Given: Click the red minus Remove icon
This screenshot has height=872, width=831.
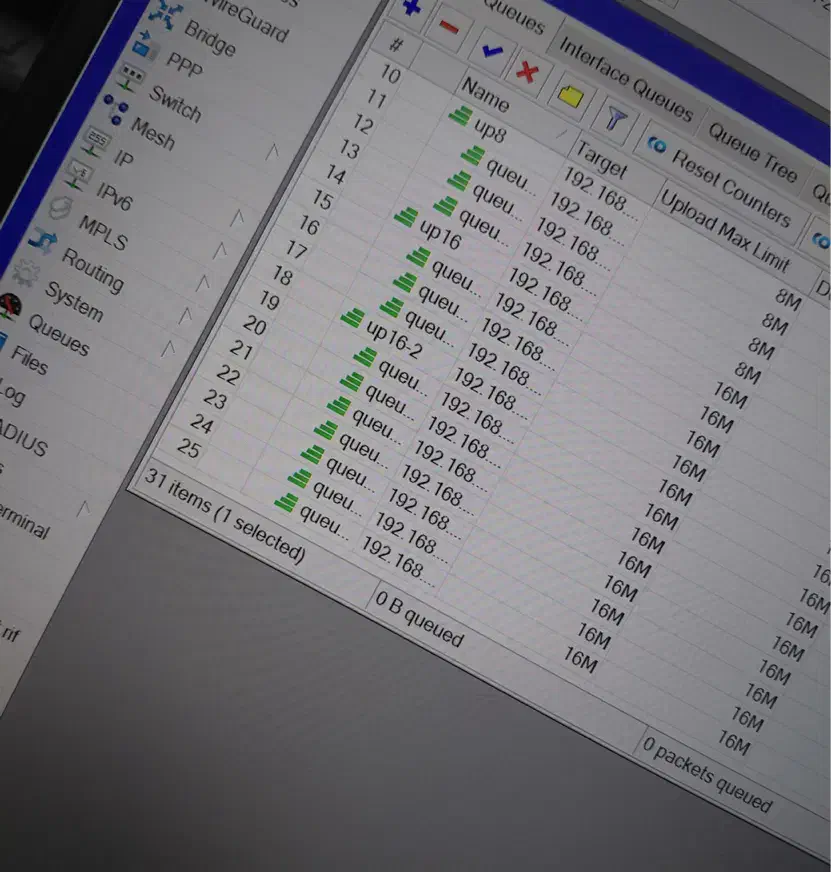Looking at the screenshot, I should [448, 27].
